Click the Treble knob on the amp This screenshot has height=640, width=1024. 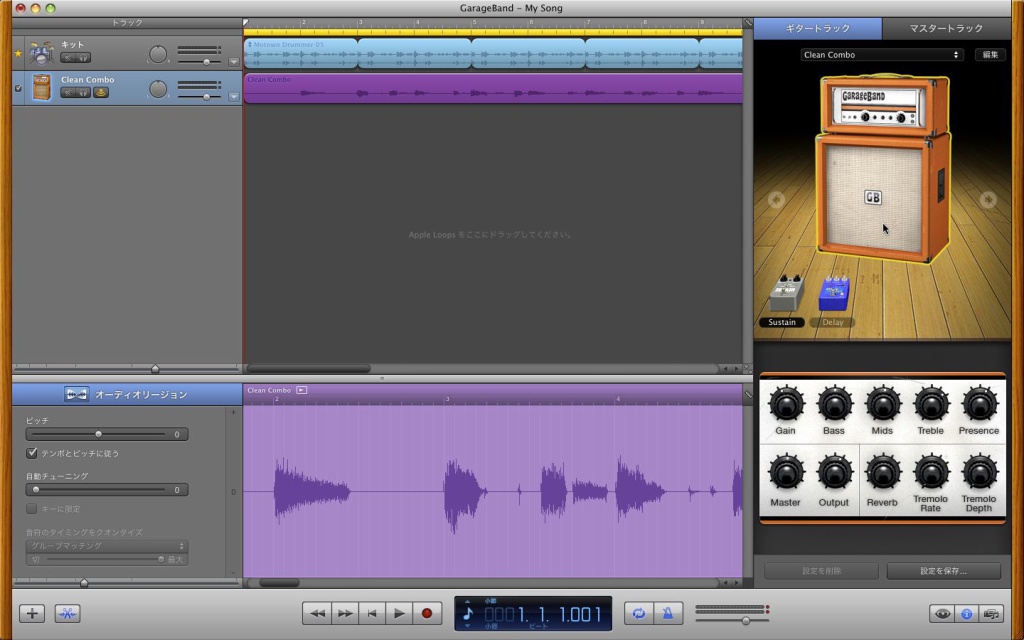pyautogui.click(x=931, y=404)
